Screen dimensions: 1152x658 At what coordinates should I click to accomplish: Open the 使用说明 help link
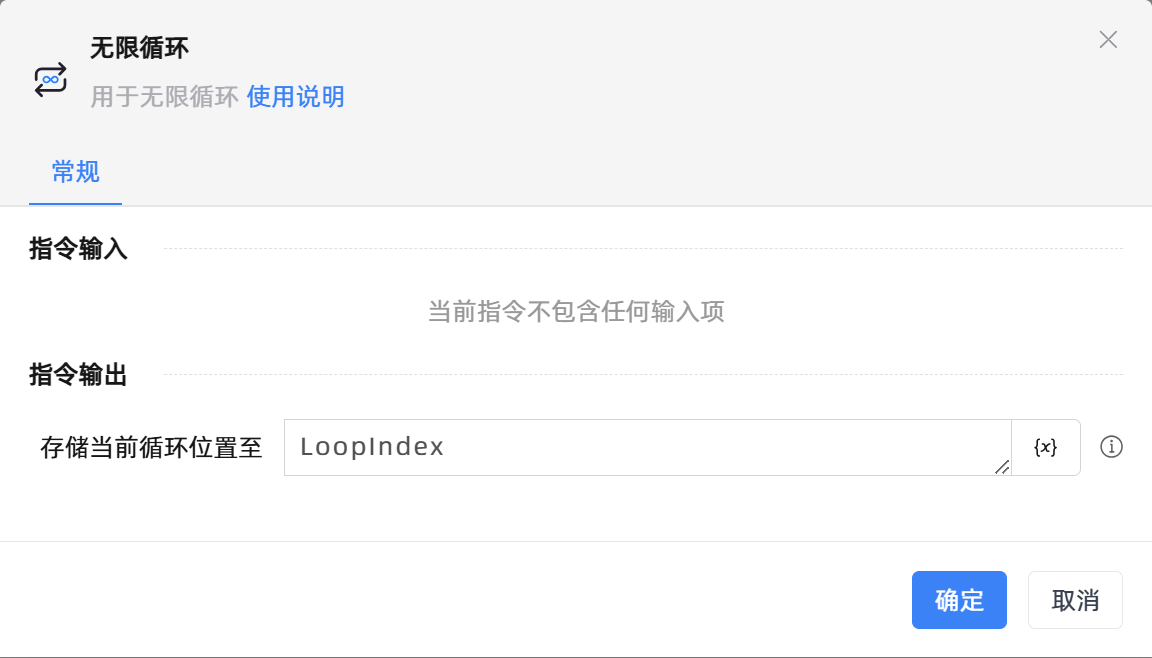[x=295, y=97]
